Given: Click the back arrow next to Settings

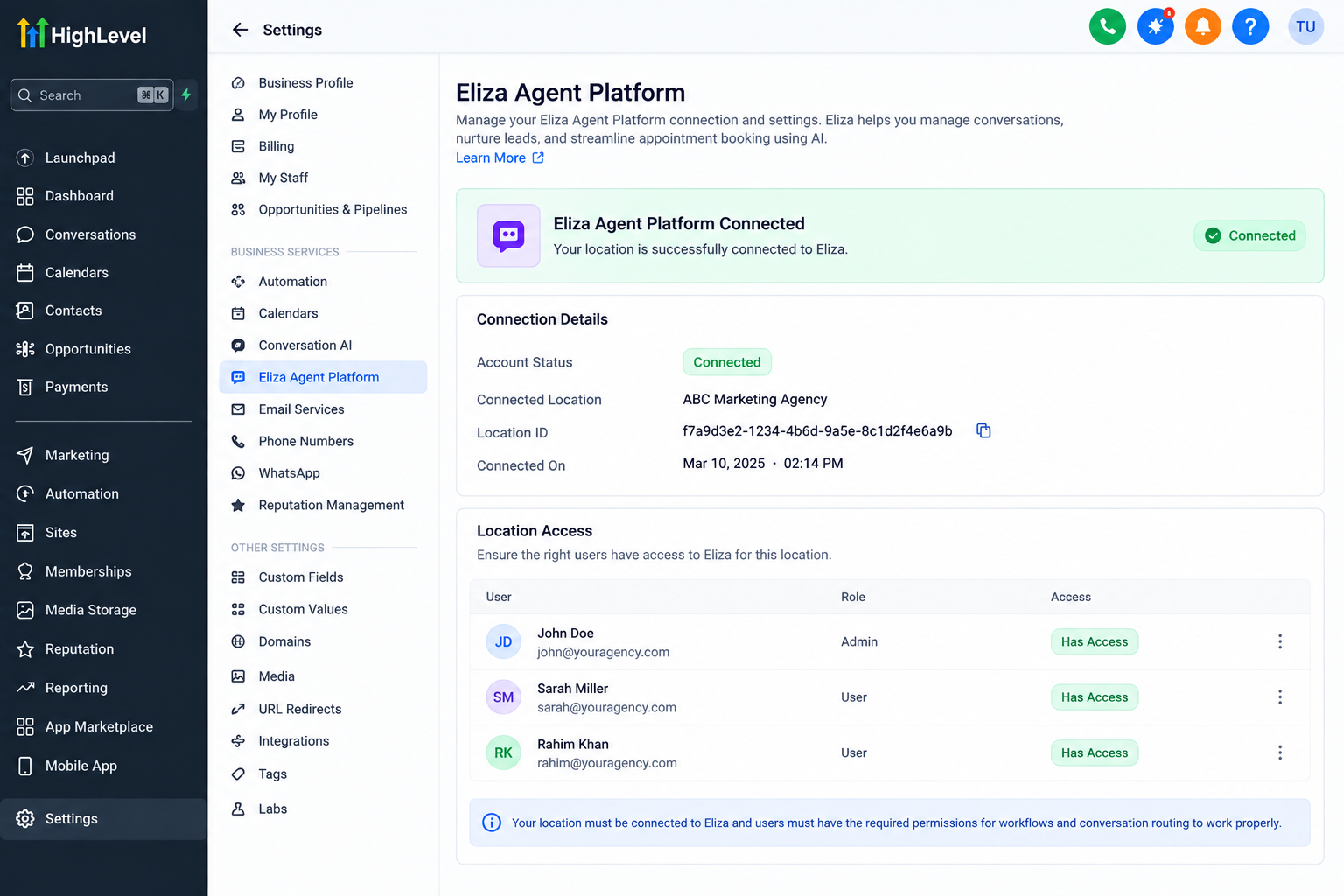Looking at the screenshot, I should pos(240,30).
